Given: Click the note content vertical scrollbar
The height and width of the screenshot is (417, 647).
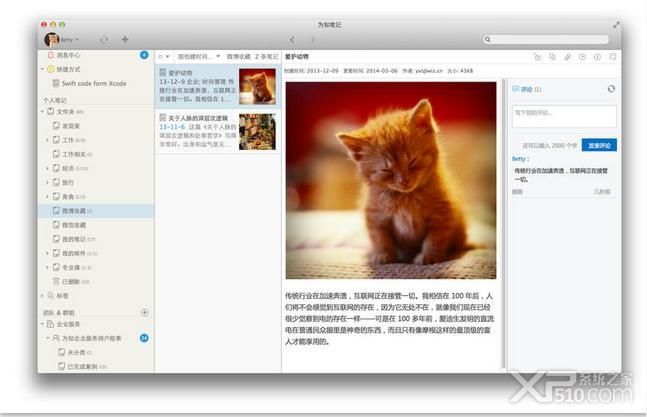Looking at the screenshot, I should (503, 223).
